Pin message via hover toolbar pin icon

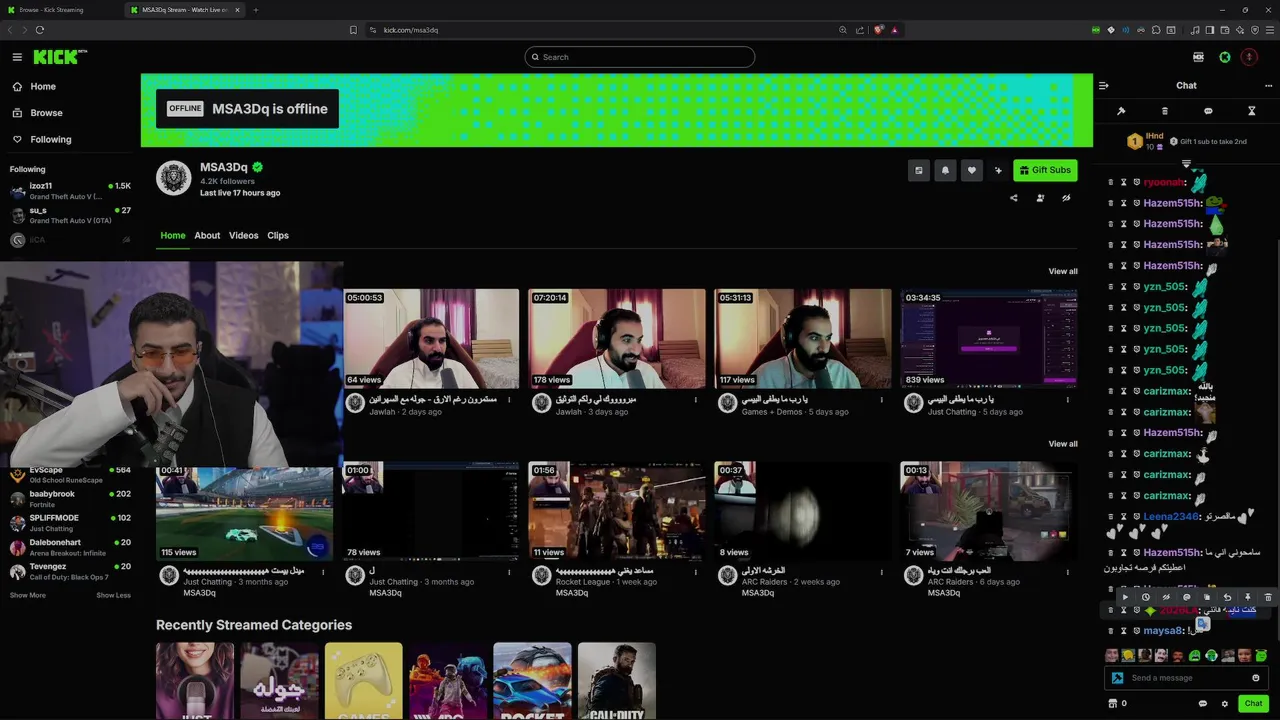click(x=1248, y=597)
